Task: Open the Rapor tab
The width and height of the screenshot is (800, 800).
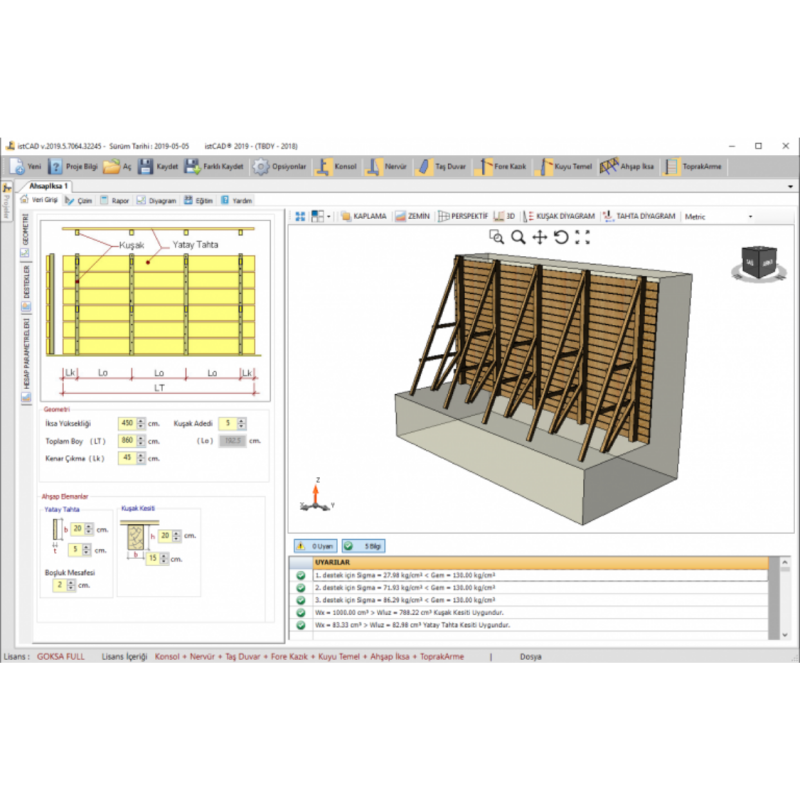Action: [x=115, y=201]
